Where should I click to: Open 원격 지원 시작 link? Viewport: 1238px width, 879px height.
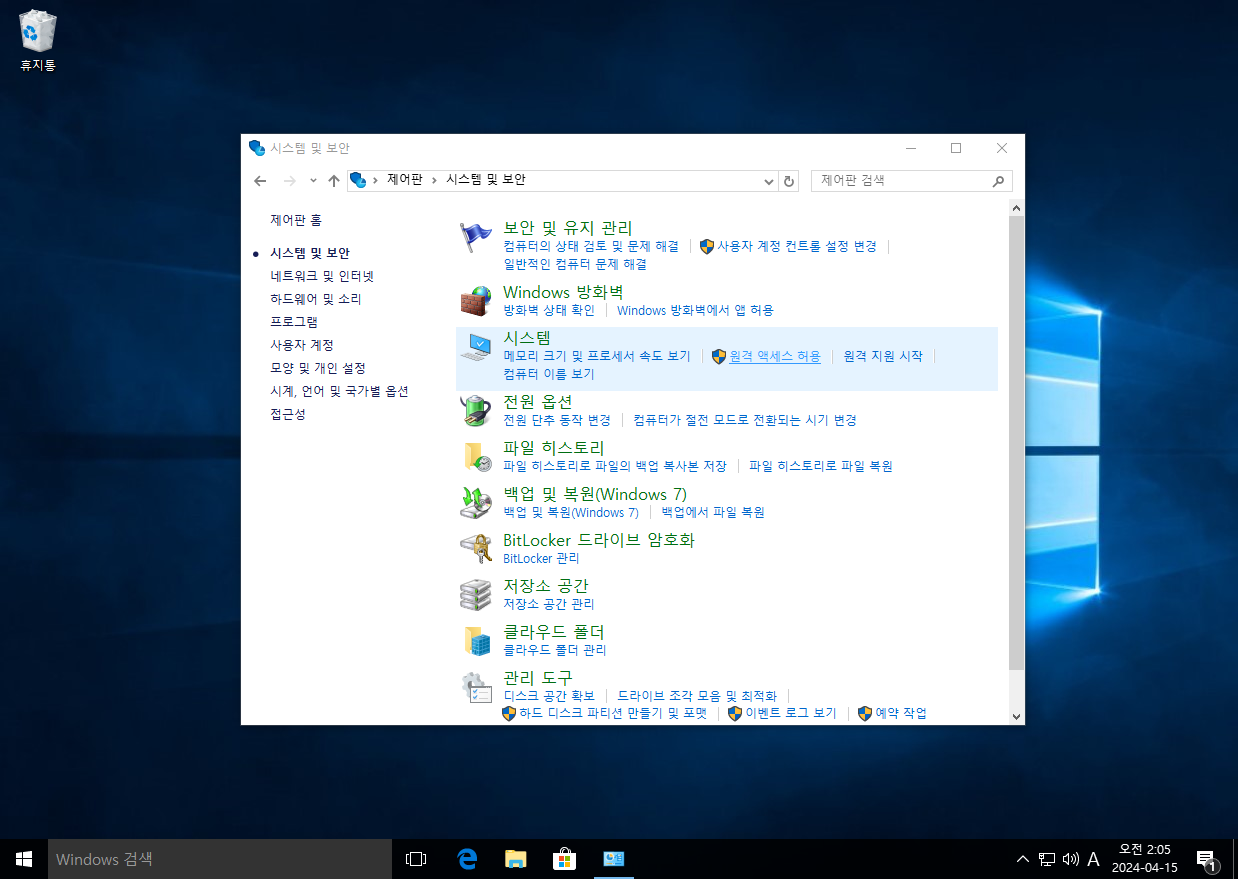coord(883,356)
